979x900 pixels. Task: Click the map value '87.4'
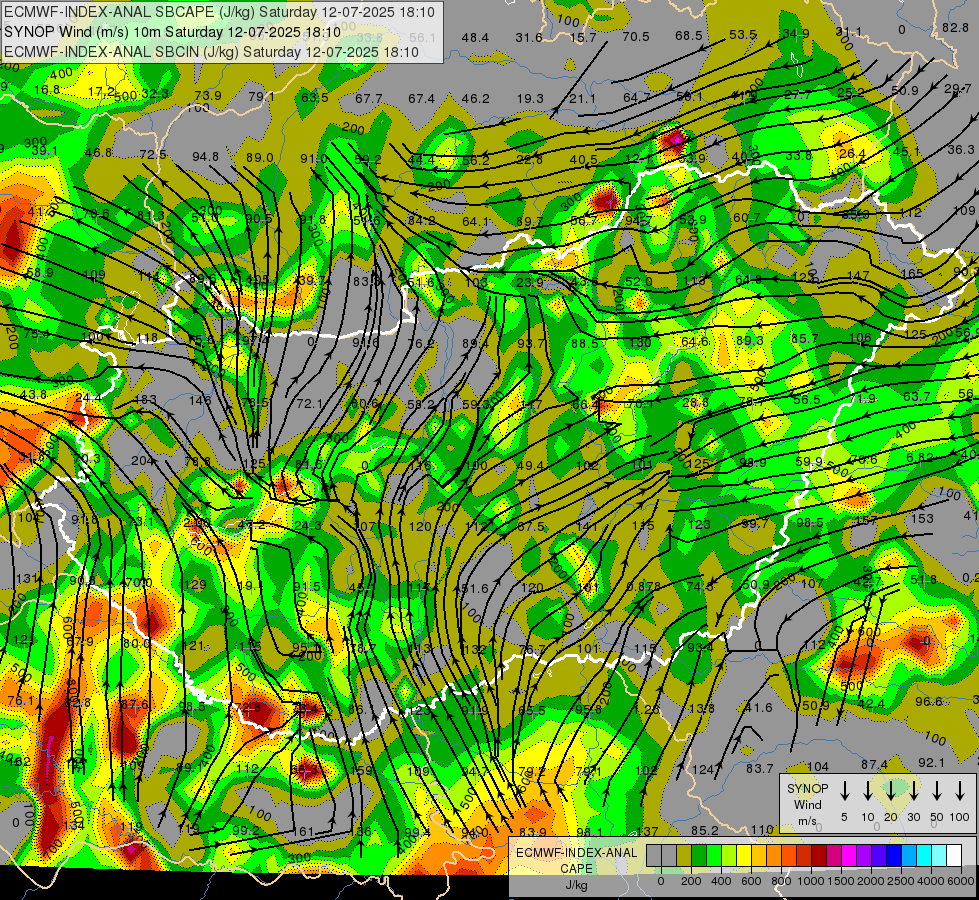click(874, 764)
